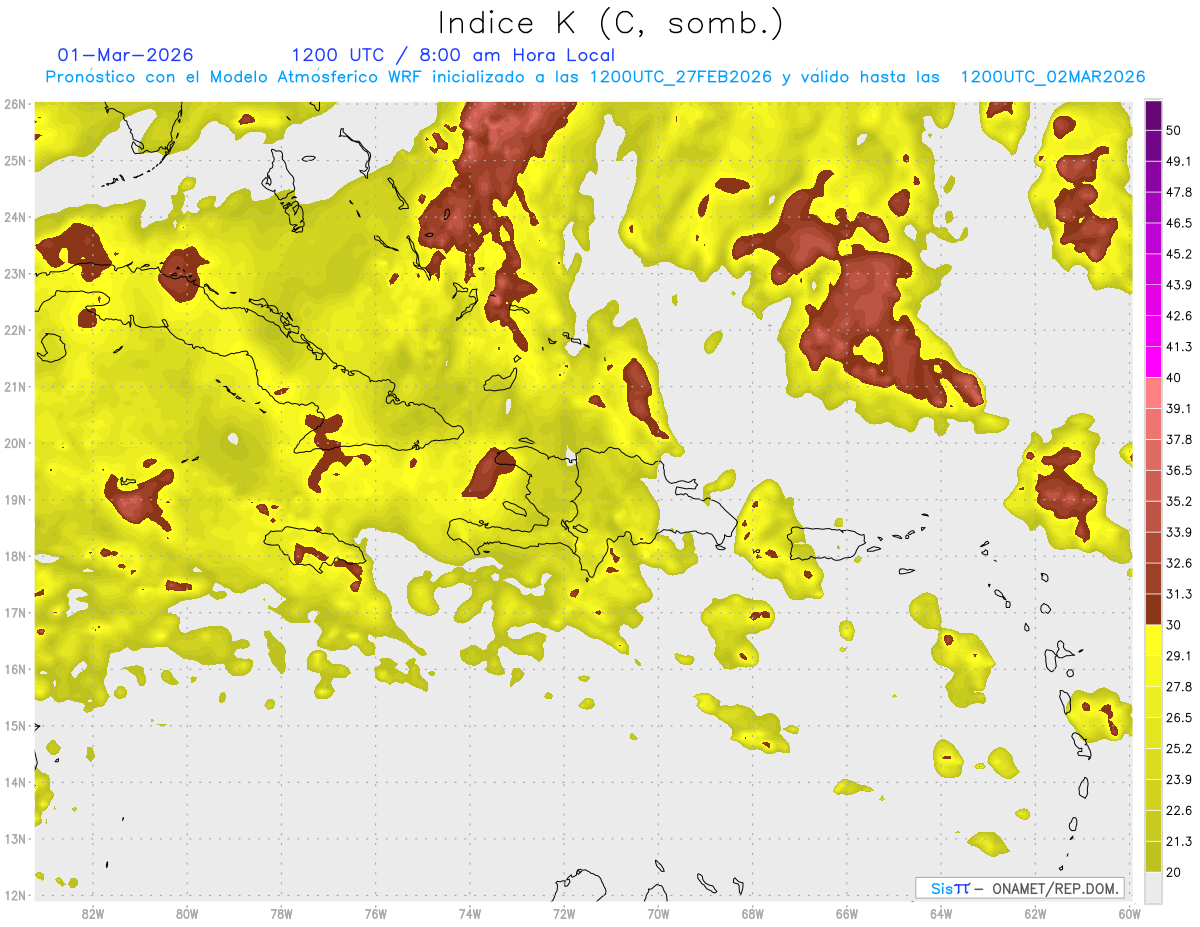Click the colorbar value 31.3

(1179, 594)
